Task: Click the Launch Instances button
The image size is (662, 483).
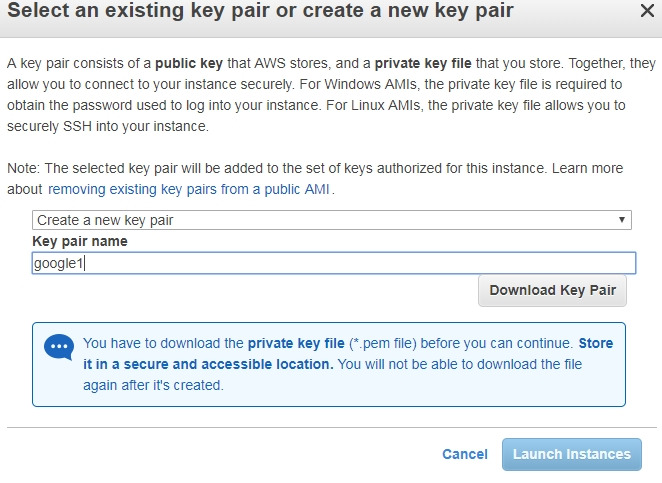Action: click(571, 454)
